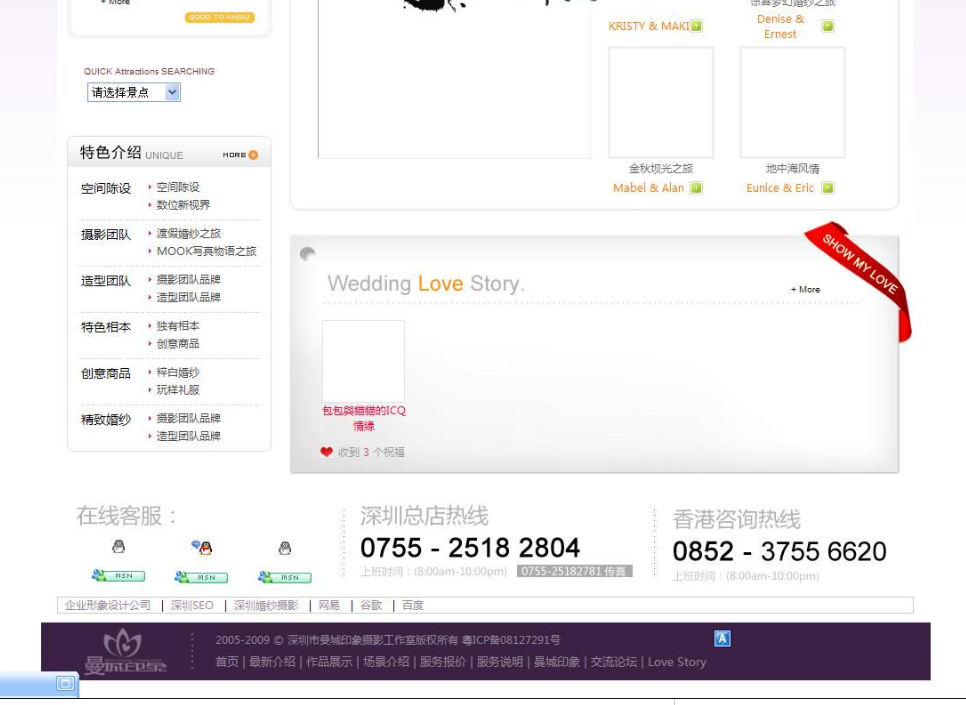Open the 谷歌 friend link
The image size is (966, 705).
point(371,605)
